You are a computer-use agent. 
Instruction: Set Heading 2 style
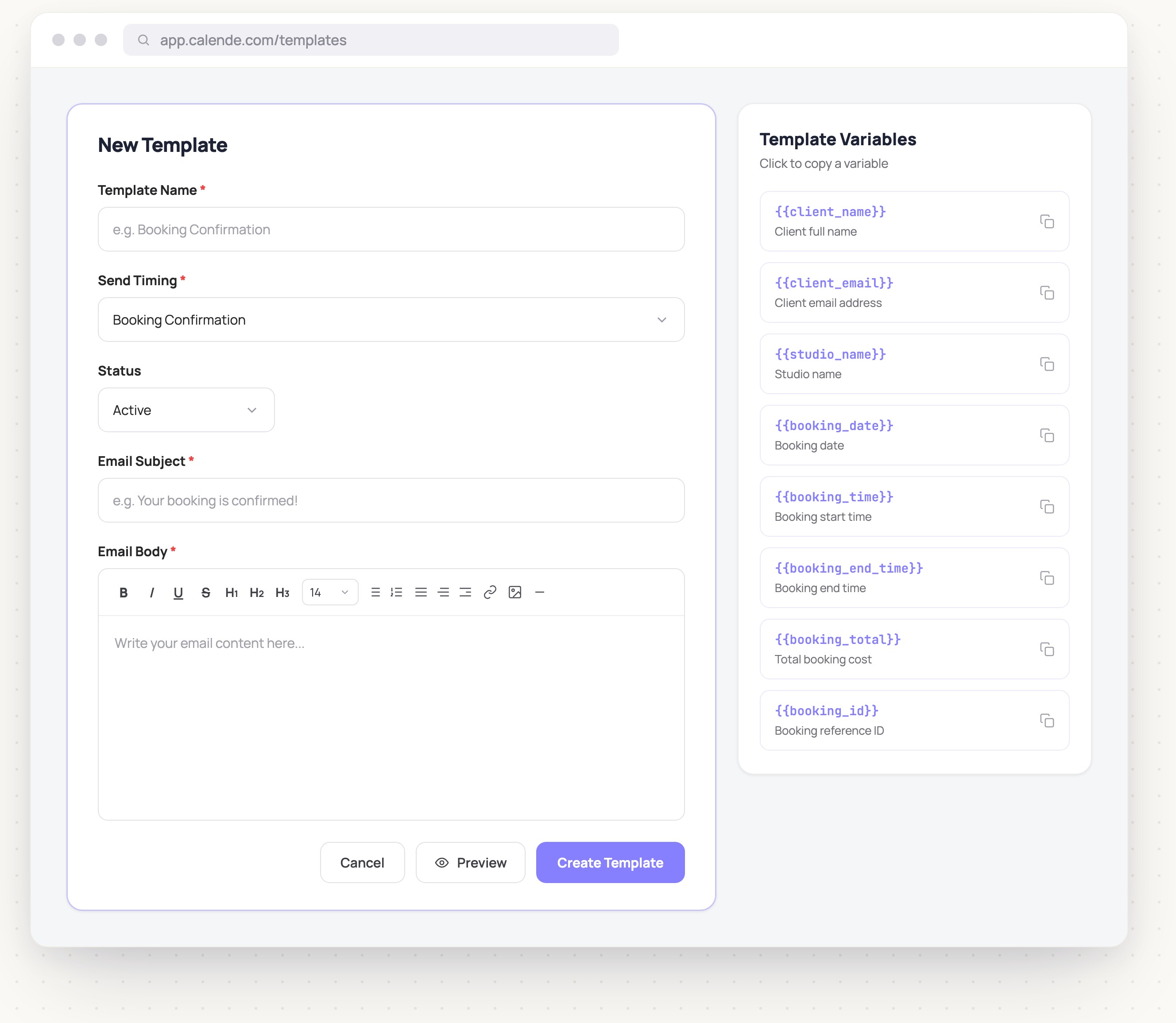coord(257,593)
